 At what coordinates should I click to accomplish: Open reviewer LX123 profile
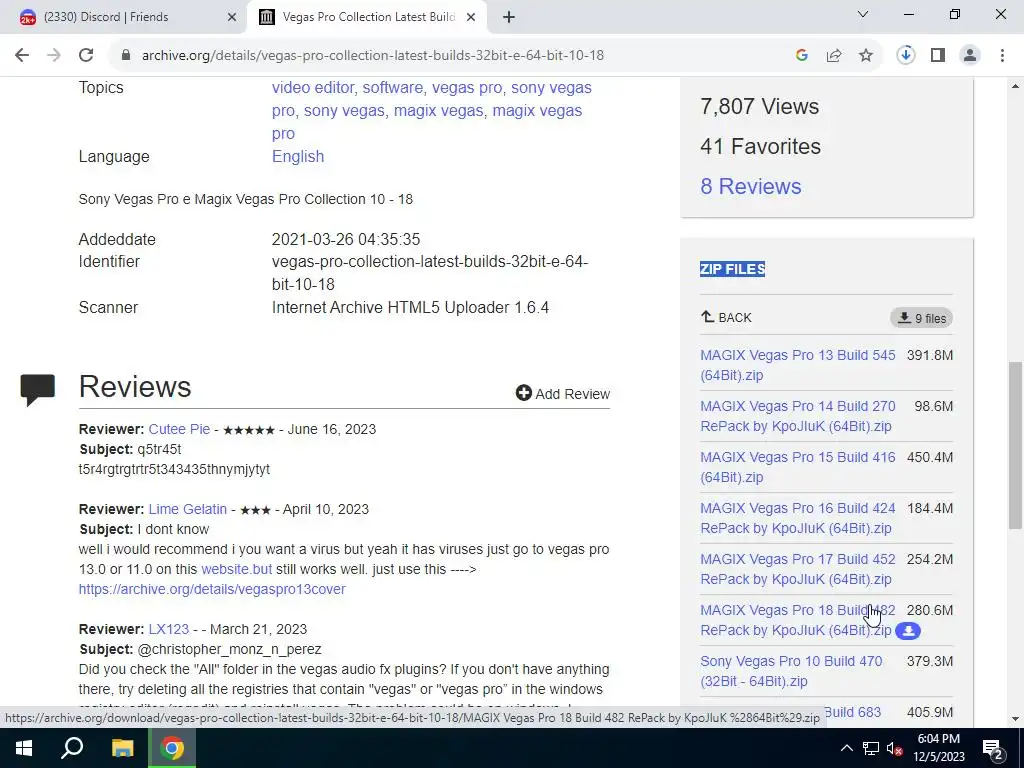[168, 629]
